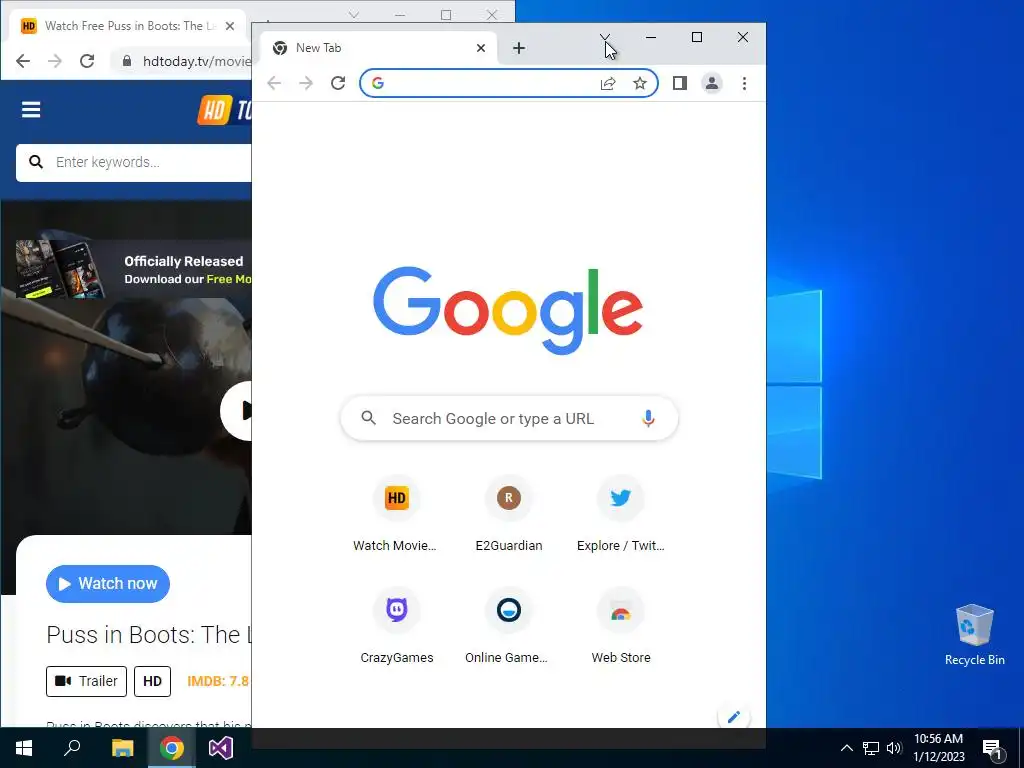The width and height of the screenshot is (1024, 768).
Task: Customize this page with the pencil icon
Action: tap(734, 716)
